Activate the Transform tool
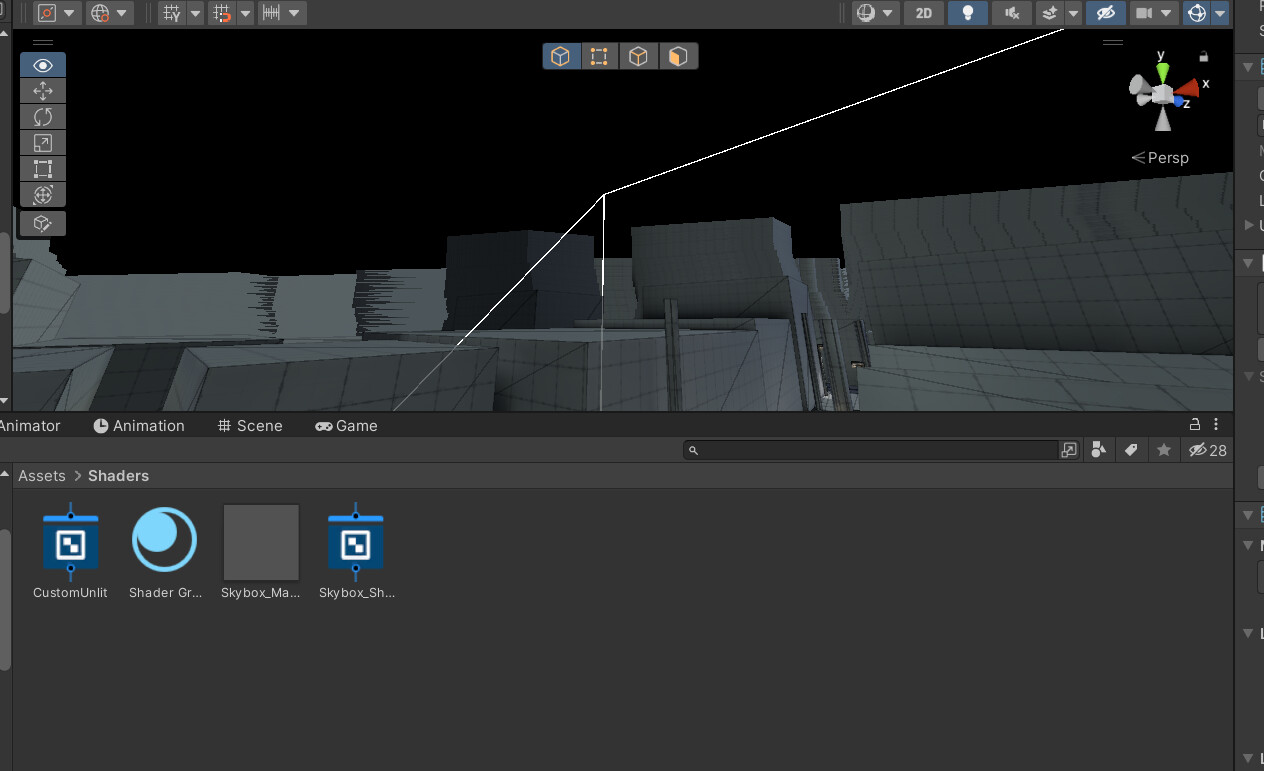Viewport: 1264px width, 771px height. 42,195
